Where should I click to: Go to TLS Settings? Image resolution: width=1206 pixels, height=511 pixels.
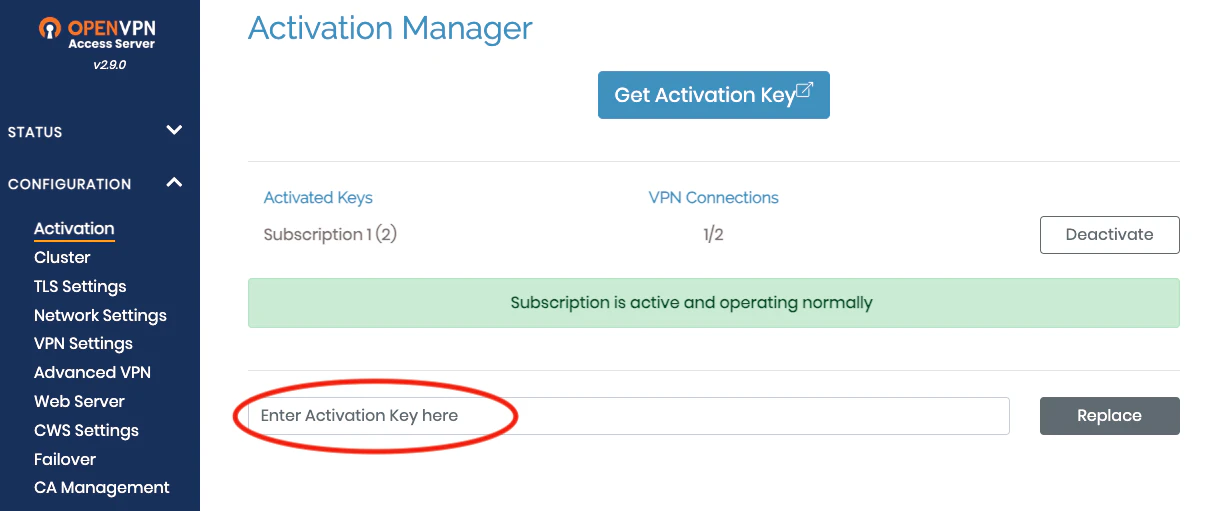[80, 286]
